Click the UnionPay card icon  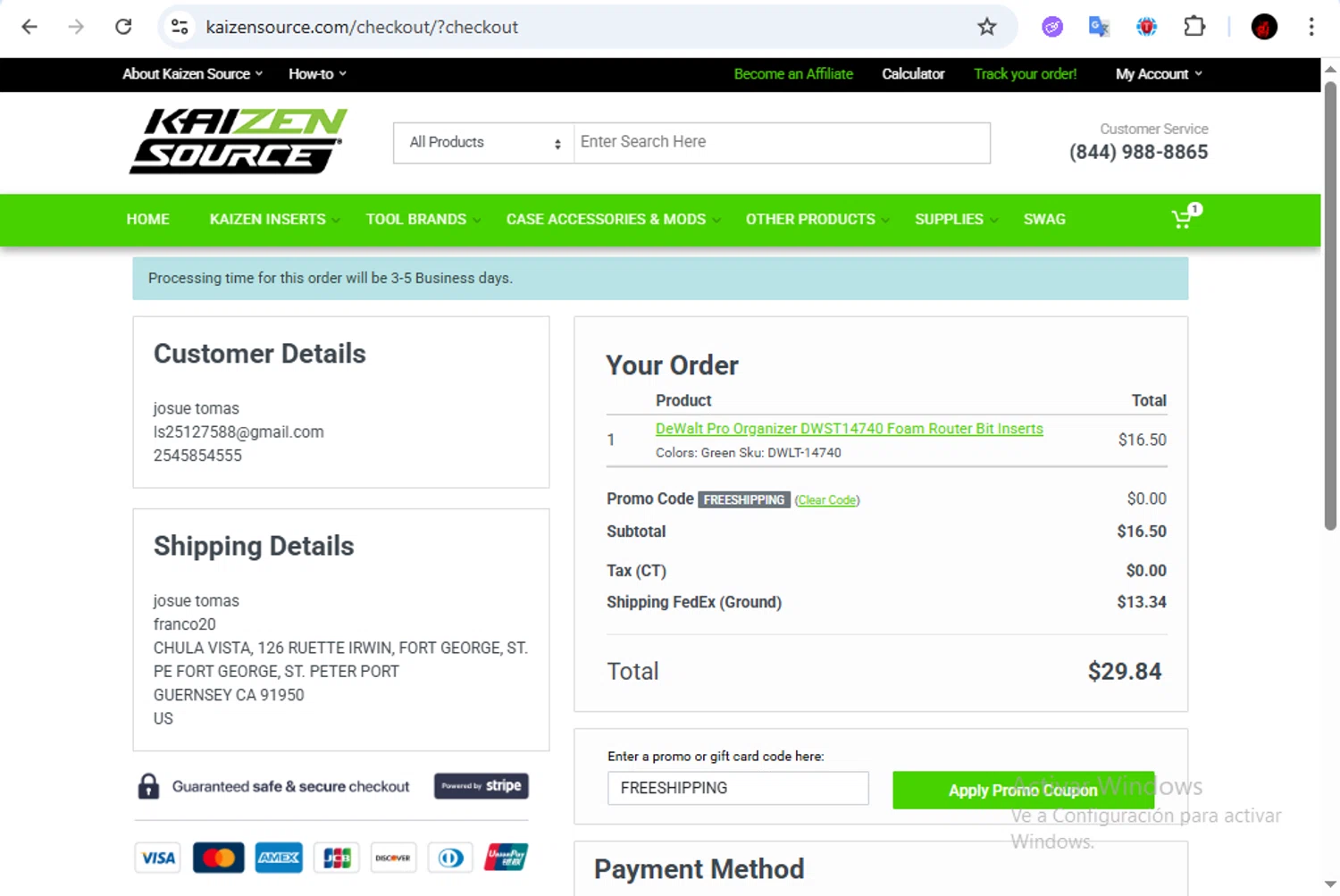(507, 858)
